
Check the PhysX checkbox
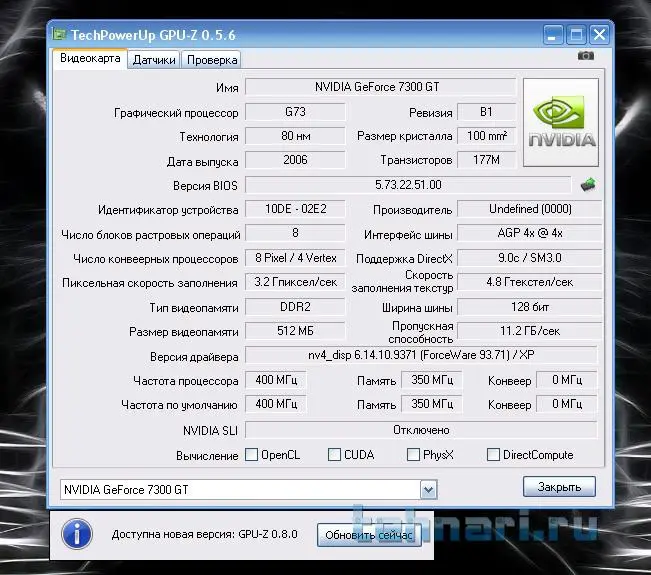[413, 455]
